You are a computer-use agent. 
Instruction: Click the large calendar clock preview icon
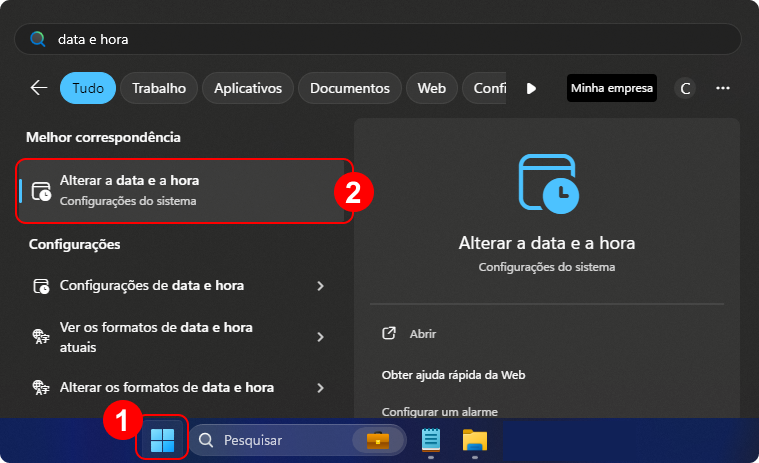pyautogui.click(x=548, y=184)
